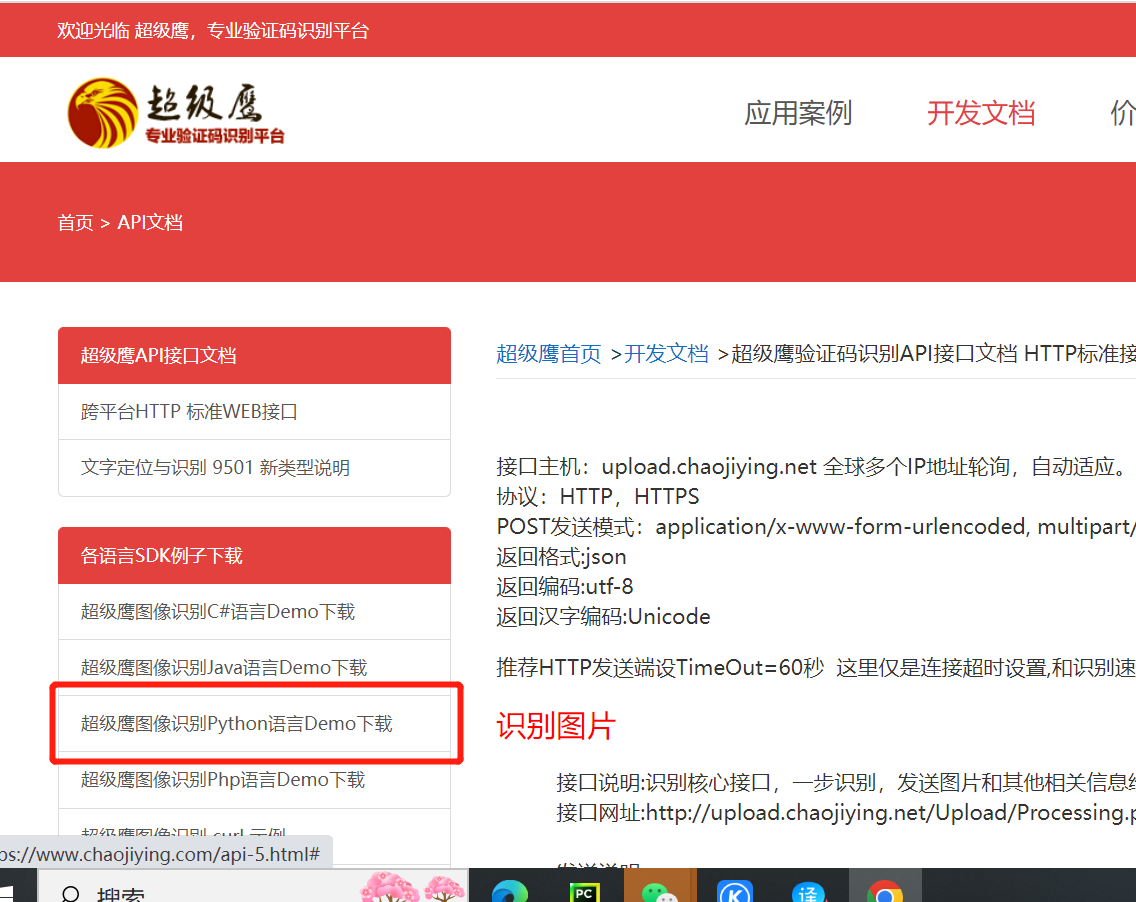Click the 接口网址 Processing URL text
Screen dimensions: 1136x902
845,812
